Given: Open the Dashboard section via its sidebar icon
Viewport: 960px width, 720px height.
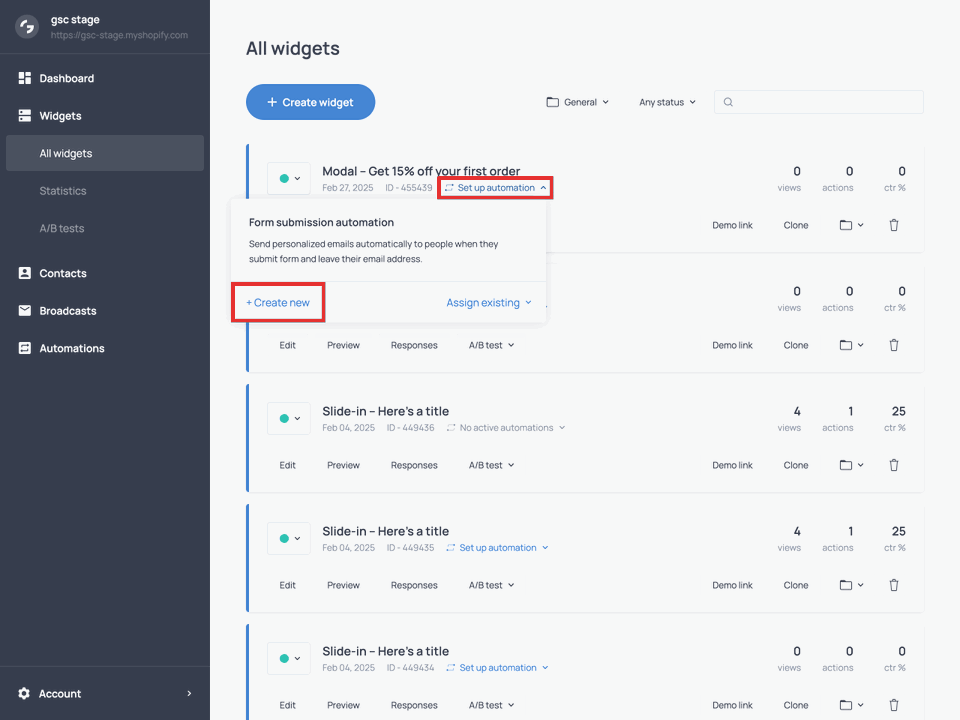Looking at the screenshot, I should pyautogui.click(x=22, y=78).
